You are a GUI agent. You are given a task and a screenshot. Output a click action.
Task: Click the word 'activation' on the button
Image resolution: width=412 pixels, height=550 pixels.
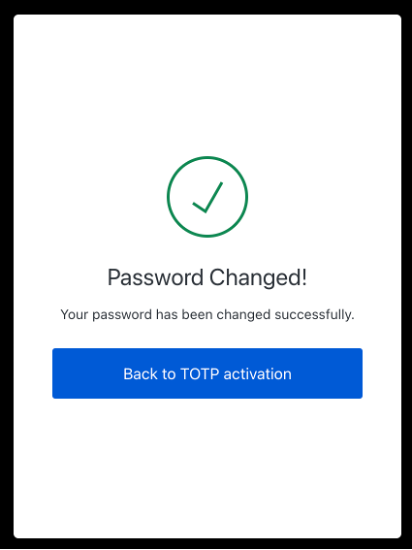coord(258,374)
